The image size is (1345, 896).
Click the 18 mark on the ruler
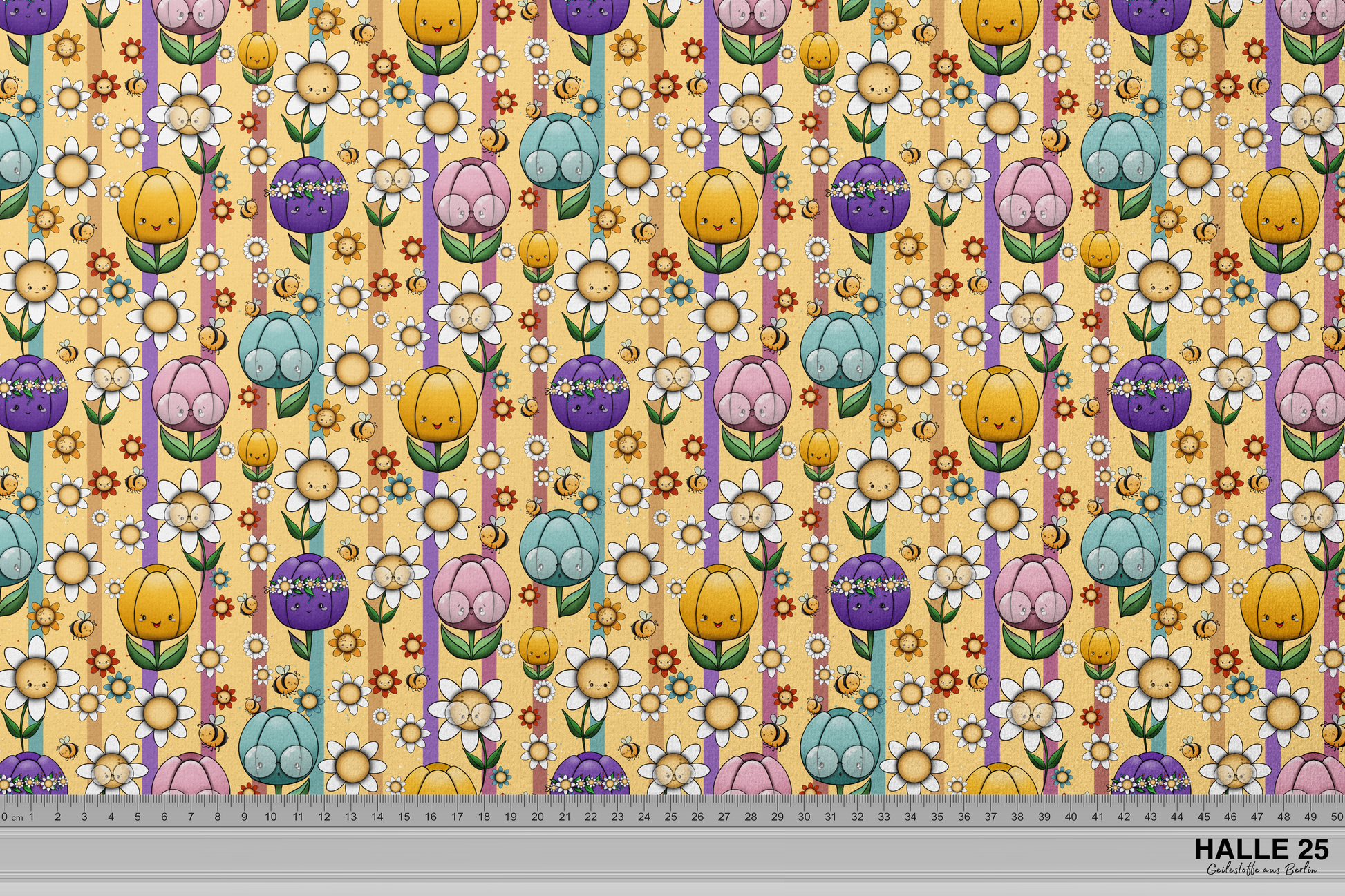pyautogui.click(x=484, y=817)
